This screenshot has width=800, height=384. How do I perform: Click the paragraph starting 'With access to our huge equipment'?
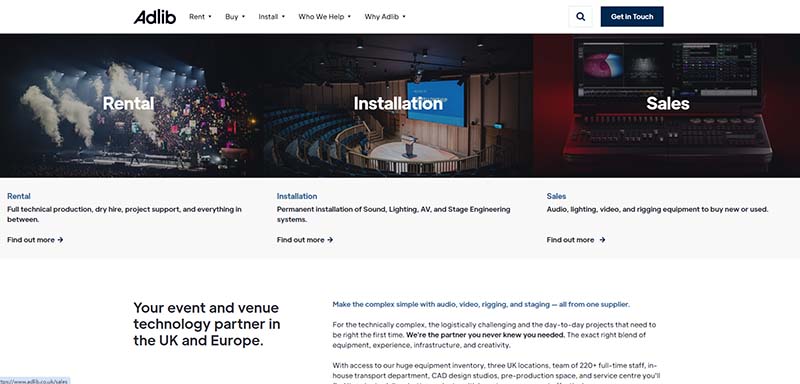[495, 374]
